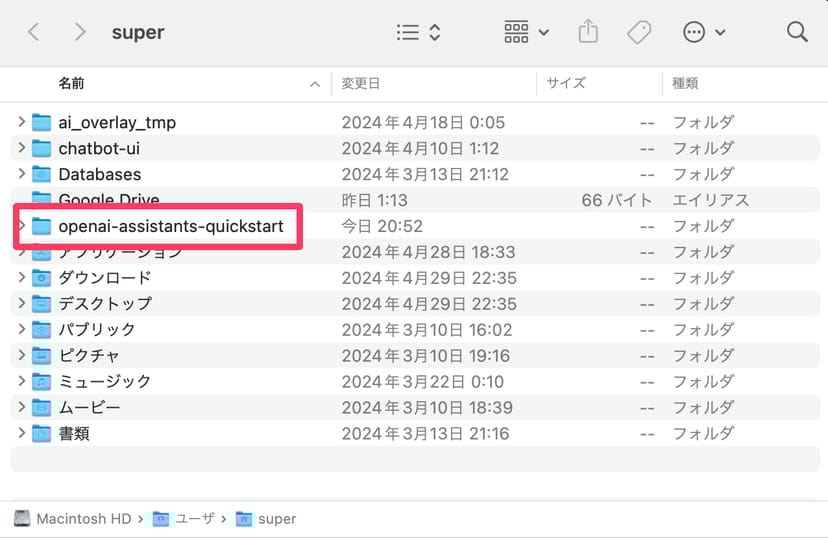This screenshot has height=538, width=828.
Task: Open the ellipsis action menu
Action: click(x=704, y=32)
